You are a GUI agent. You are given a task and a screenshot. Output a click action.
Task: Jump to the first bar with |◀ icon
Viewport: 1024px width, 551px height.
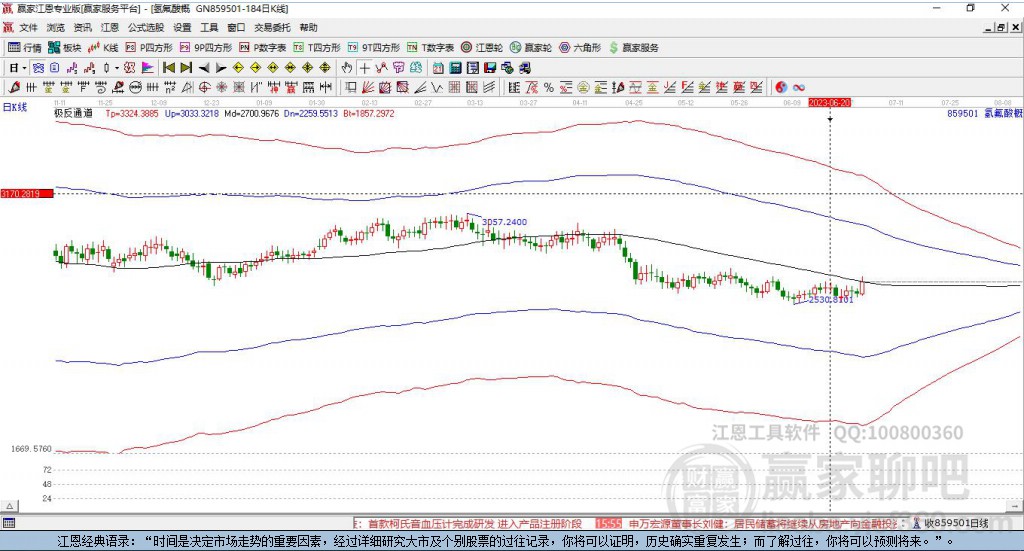[x=168, y=68]
